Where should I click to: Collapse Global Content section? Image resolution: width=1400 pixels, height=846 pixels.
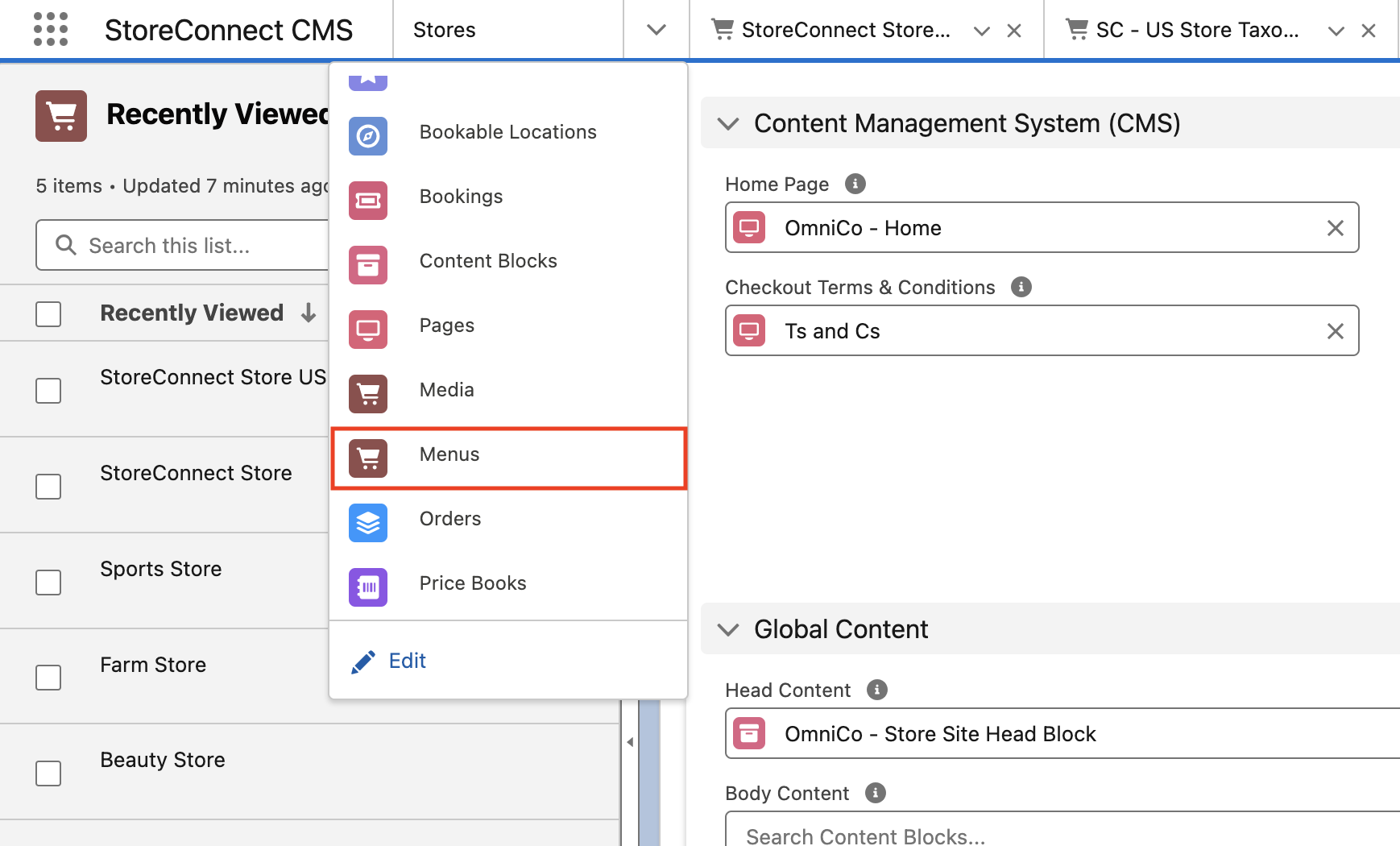(x=728, y=629)
